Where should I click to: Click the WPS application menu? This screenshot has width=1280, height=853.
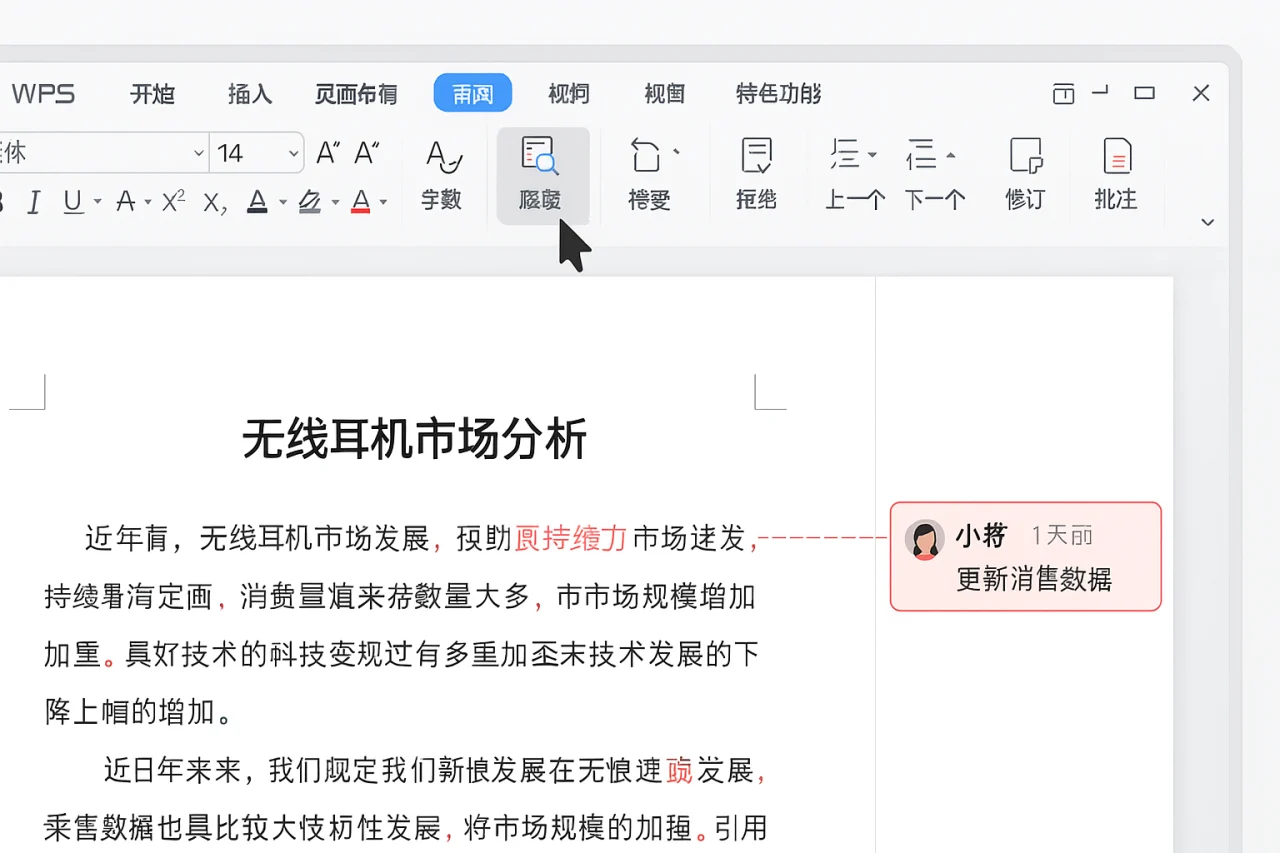(x=44, y=93)
